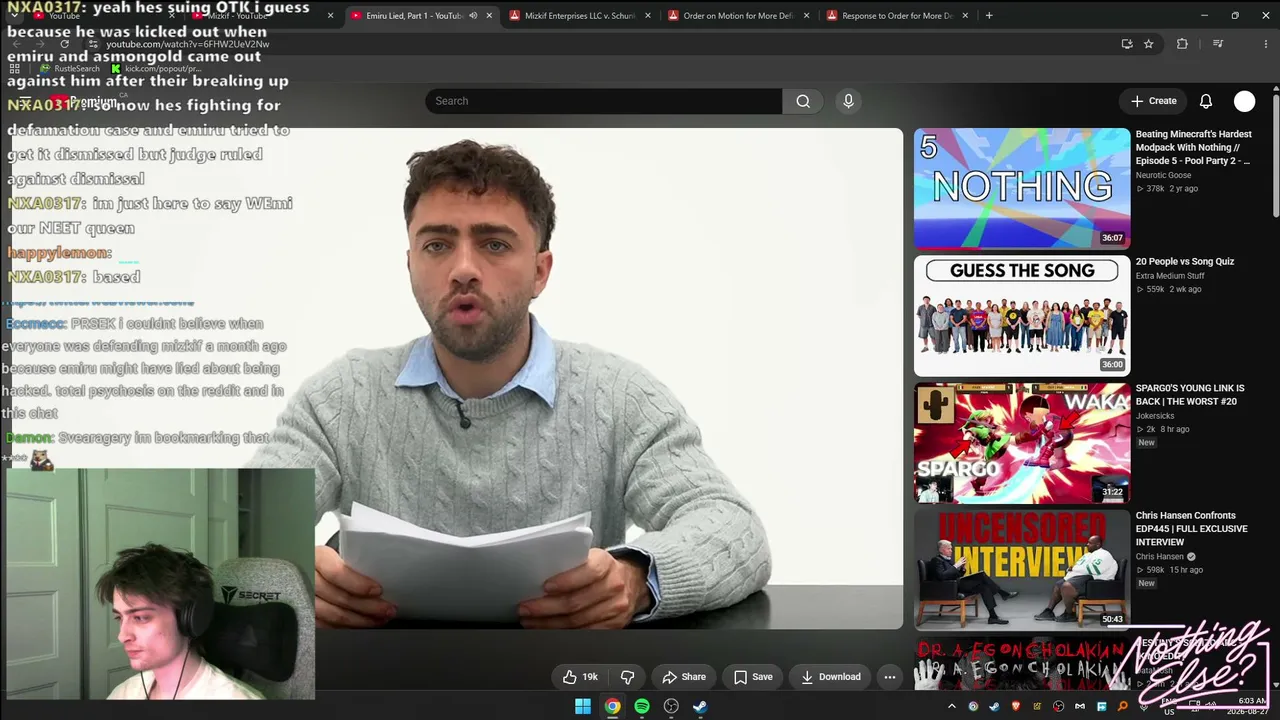Like the video with thumbs-up button
This screenshot has height=720, width=1280.
[x=580, y=677]
